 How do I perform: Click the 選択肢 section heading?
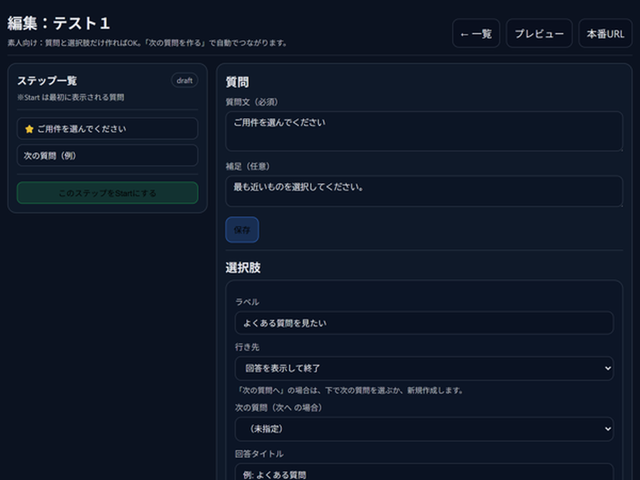pos(243,268)
